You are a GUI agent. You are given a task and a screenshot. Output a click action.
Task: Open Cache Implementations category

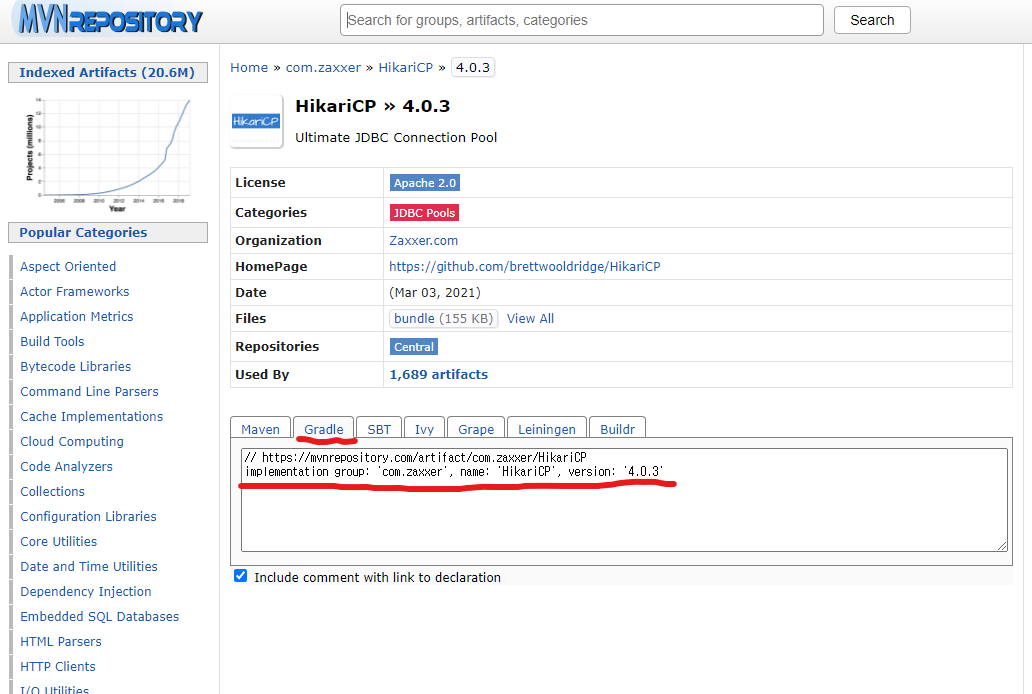click(91, 416)
